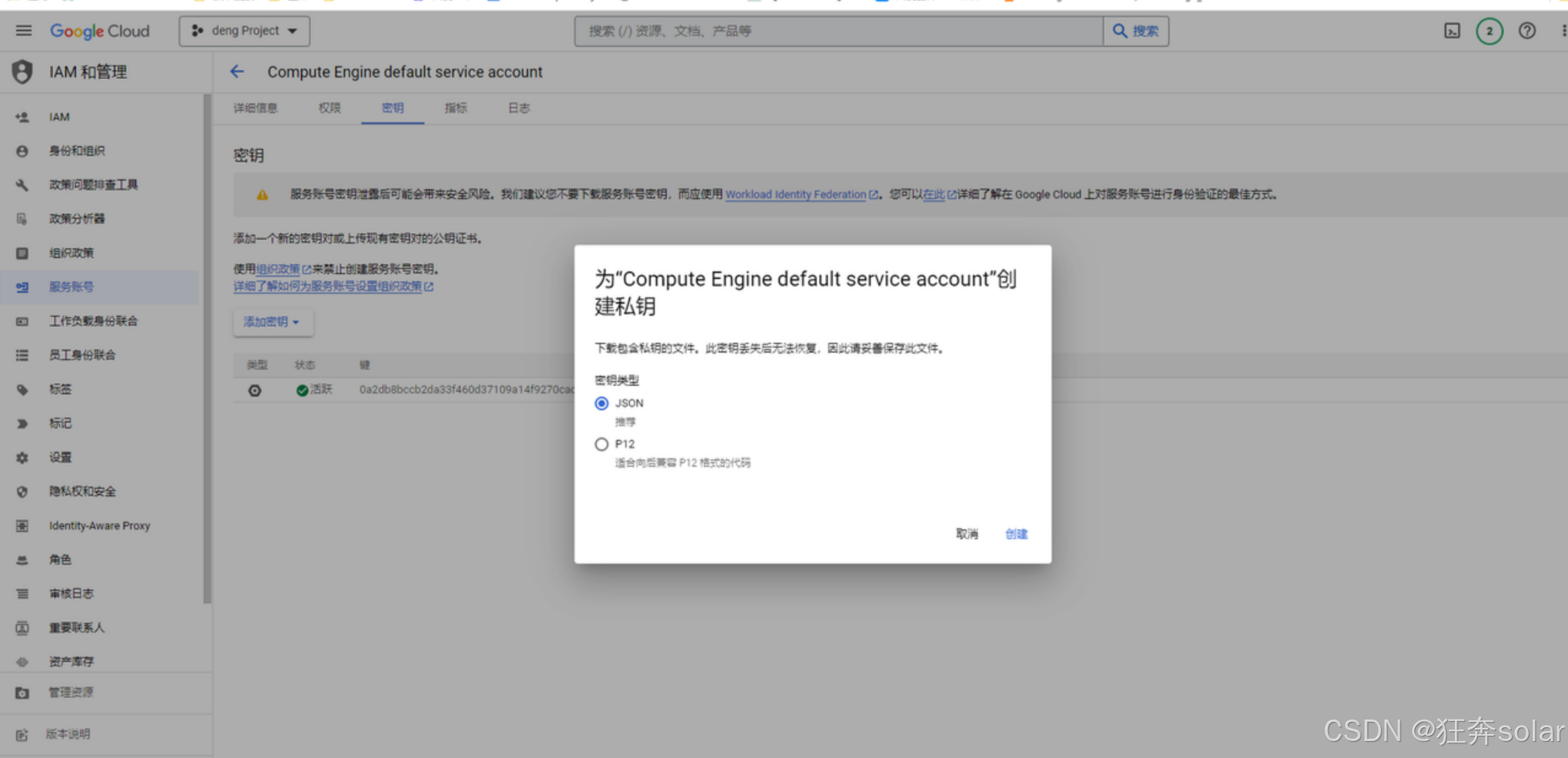Screen dimensions: 1568x758
Task: Open the Workload Identity Federation link
Action: point(796,194)
